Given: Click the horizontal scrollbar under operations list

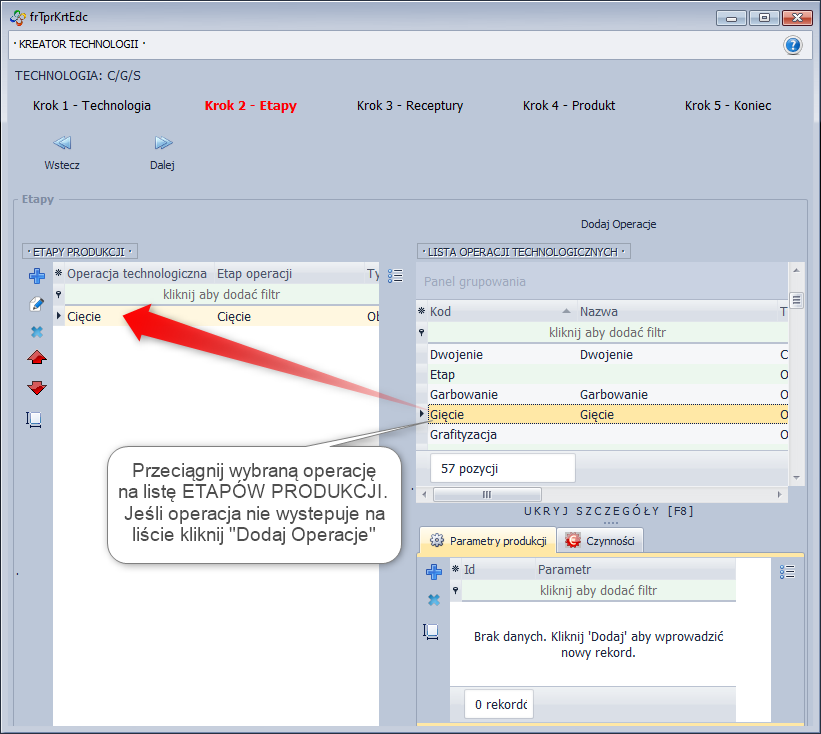Looking at the screenshot, I should tap(487, 495).
